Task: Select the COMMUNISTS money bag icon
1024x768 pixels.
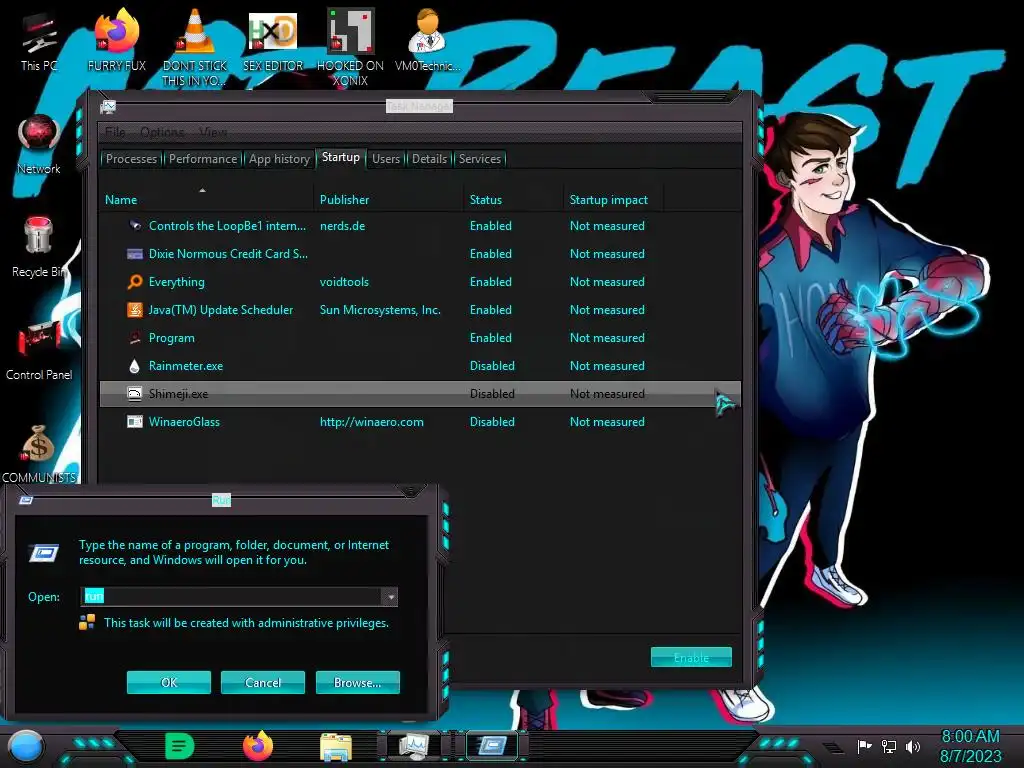Action: pos(39,453)
